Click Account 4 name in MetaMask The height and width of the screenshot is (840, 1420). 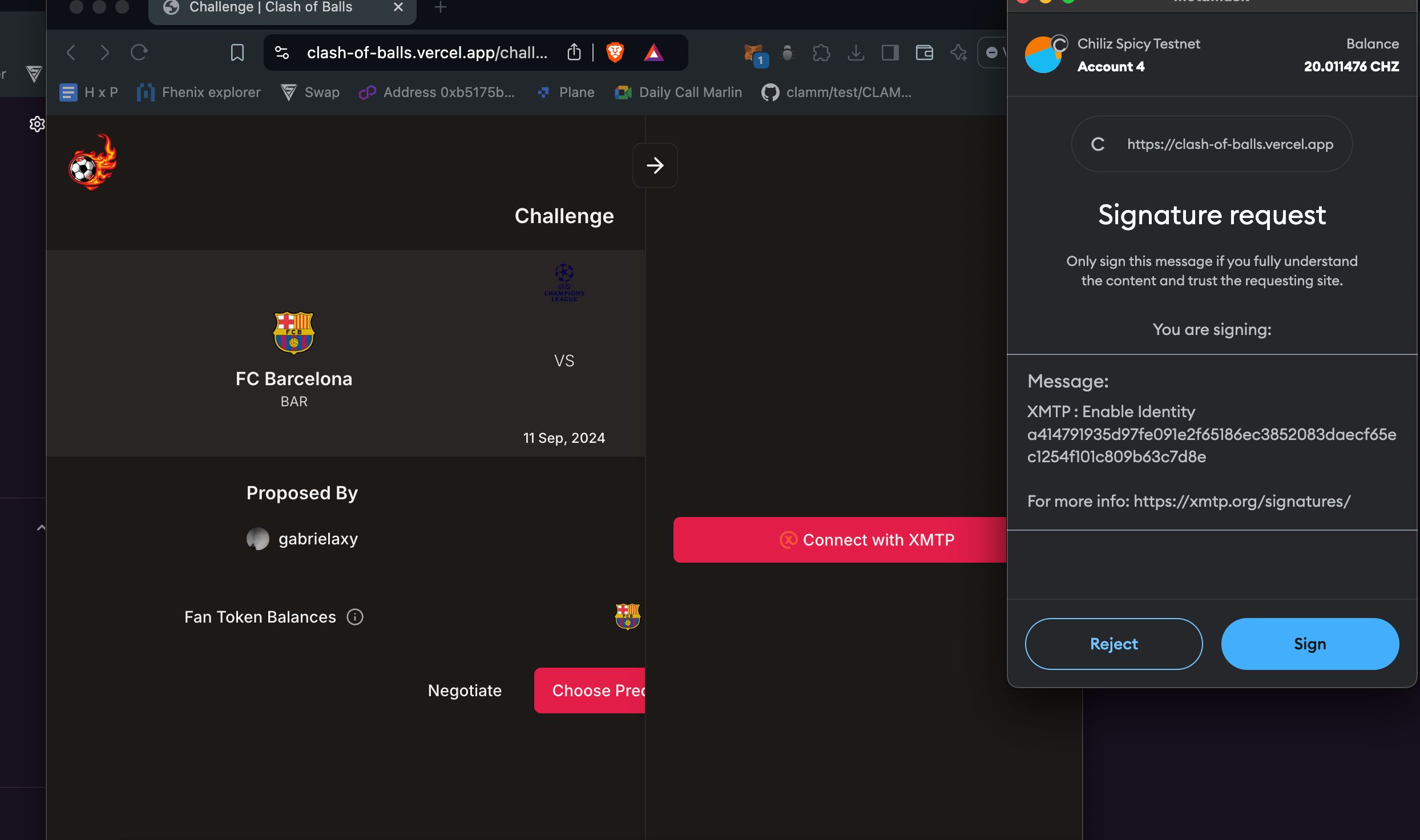coord(1111,66)
